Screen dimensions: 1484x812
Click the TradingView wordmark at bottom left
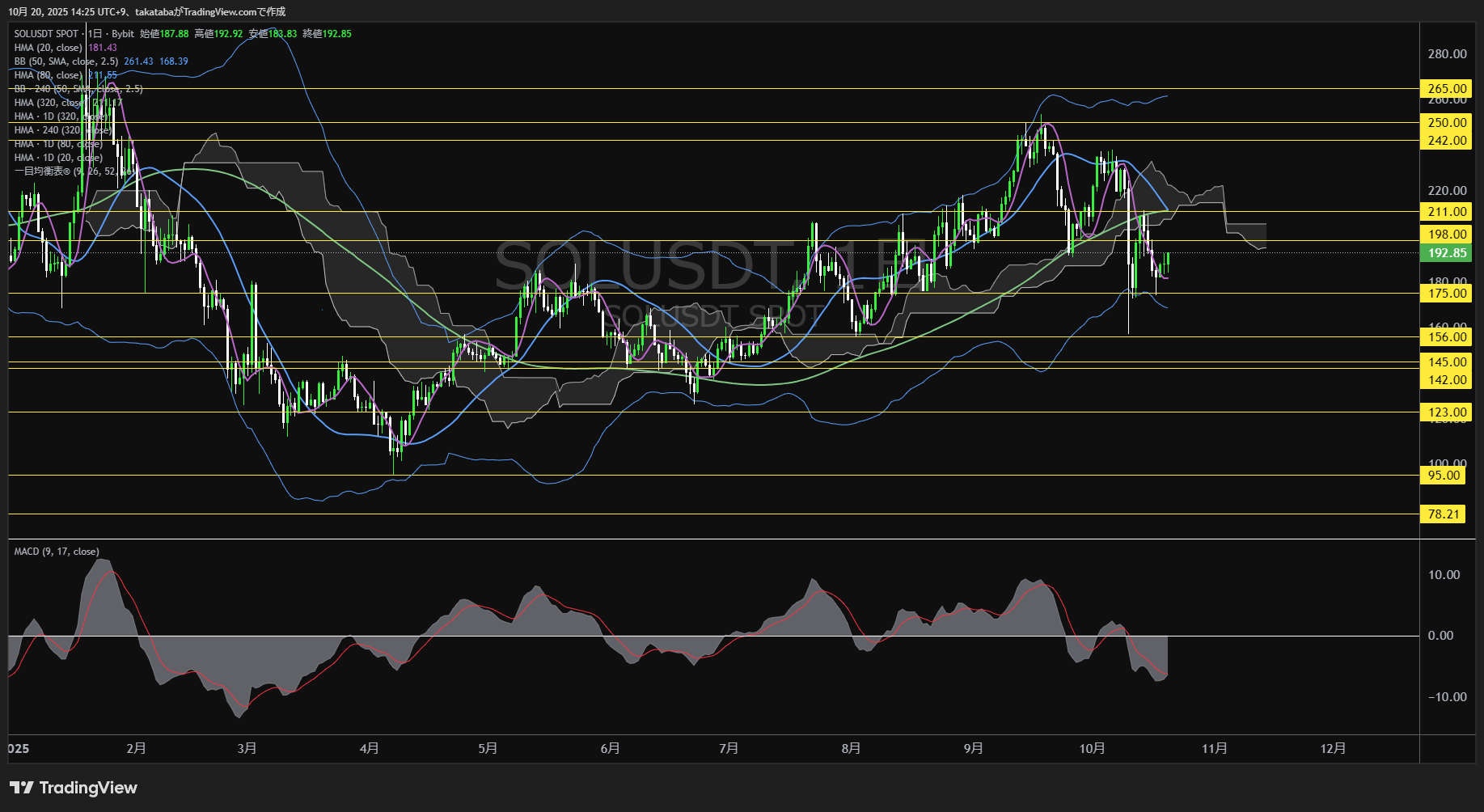pyautogui.click(x=88, y=788)
